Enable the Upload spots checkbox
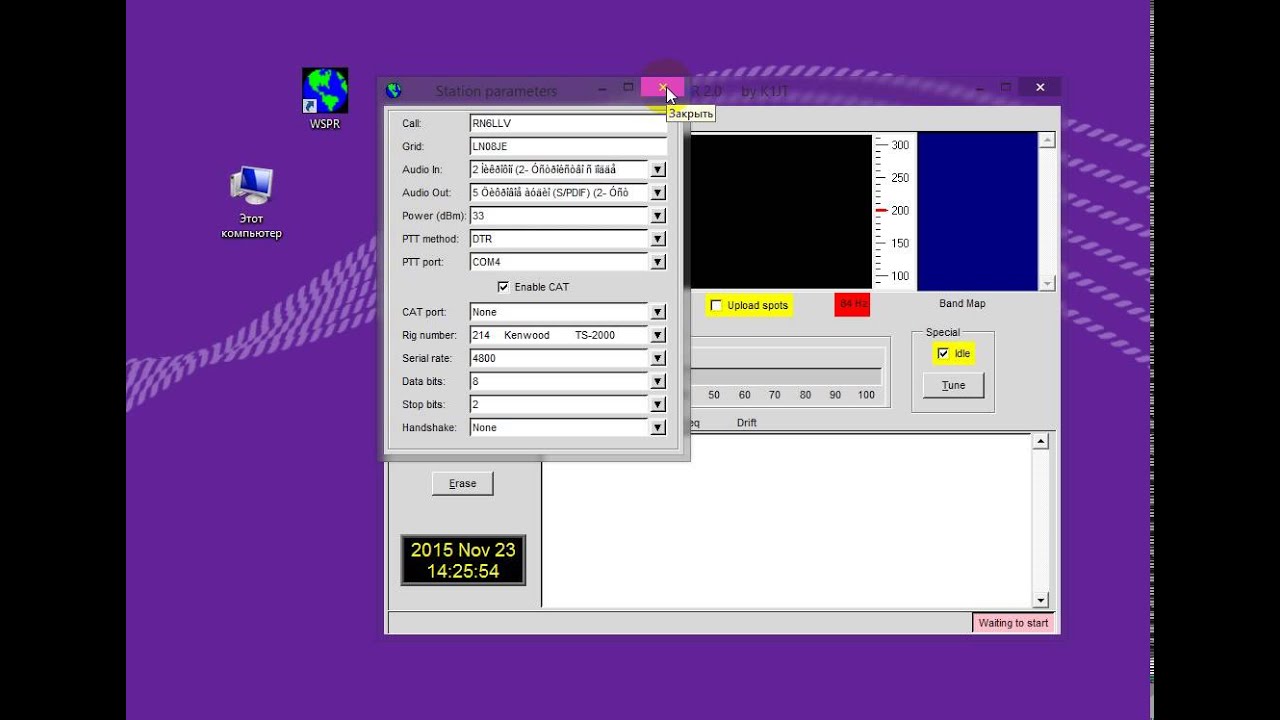This screenshot has width=1280, height=720. pyautogui.click(x=716, y=305)
